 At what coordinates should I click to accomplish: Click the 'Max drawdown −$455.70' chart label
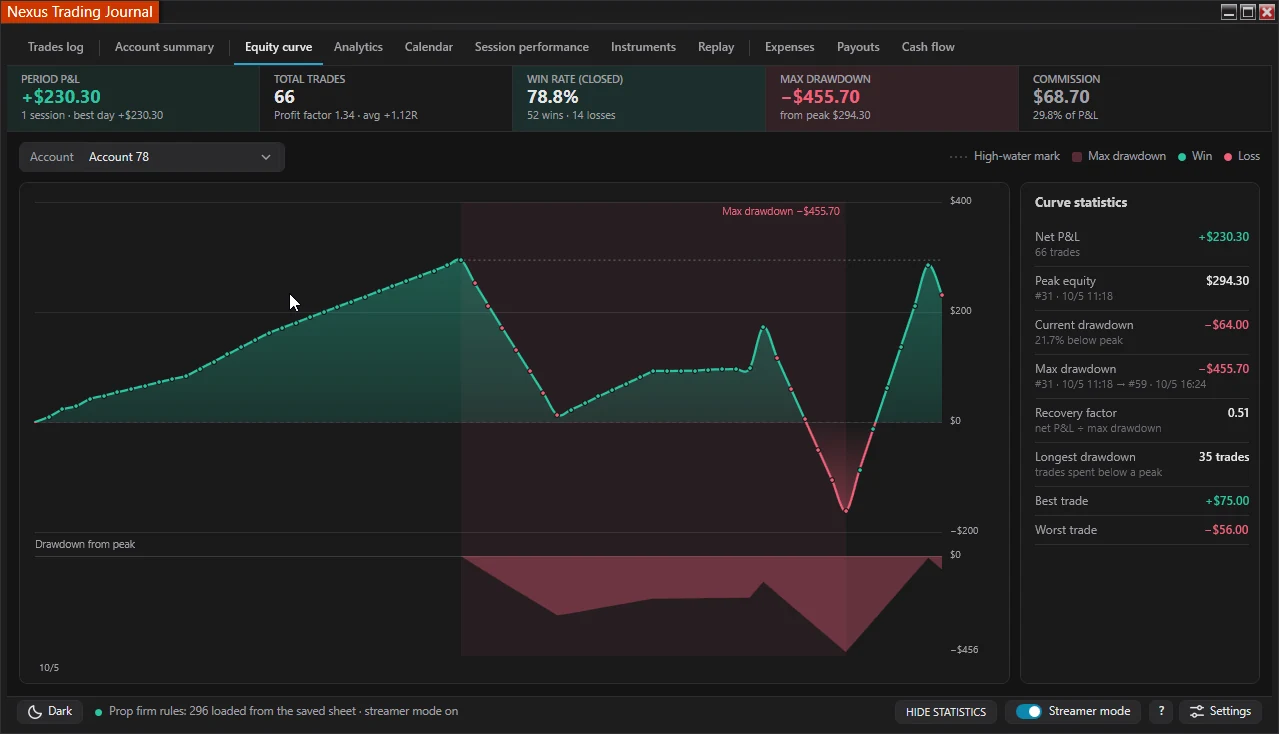(781, 212)
